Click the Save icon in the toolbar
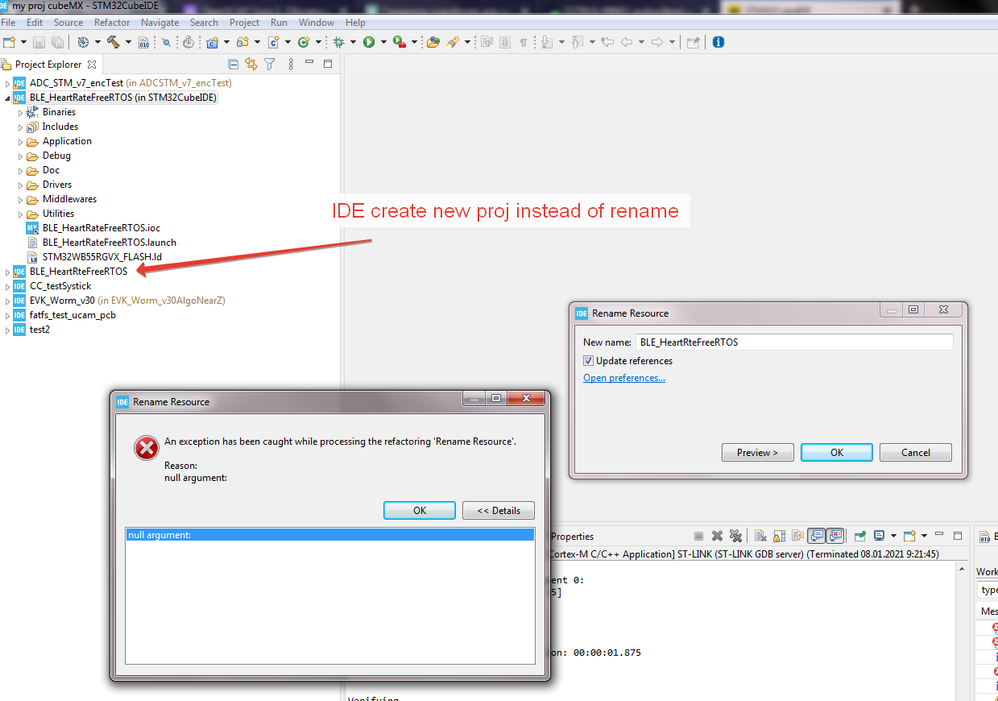998x701 pixels. (x=39, y=42)
